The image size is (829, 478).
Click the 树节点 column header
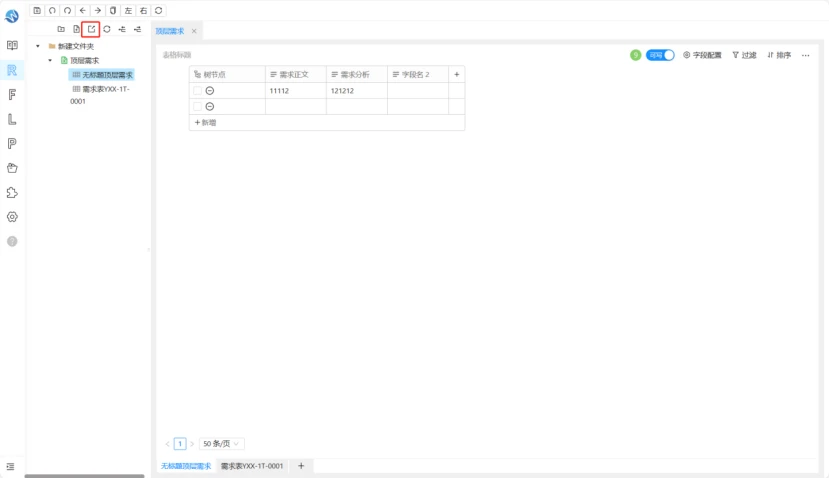(x=227, y=75)
